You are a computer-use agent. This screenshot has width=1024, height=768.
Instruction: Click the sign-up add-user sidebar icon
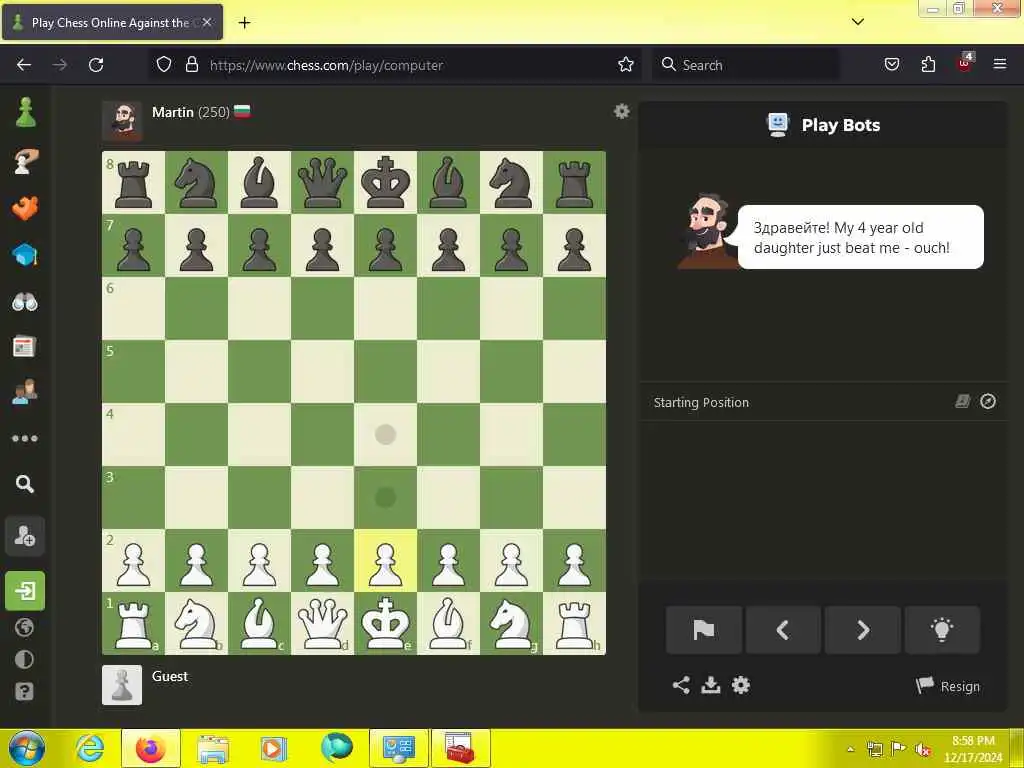click(25, 536)
